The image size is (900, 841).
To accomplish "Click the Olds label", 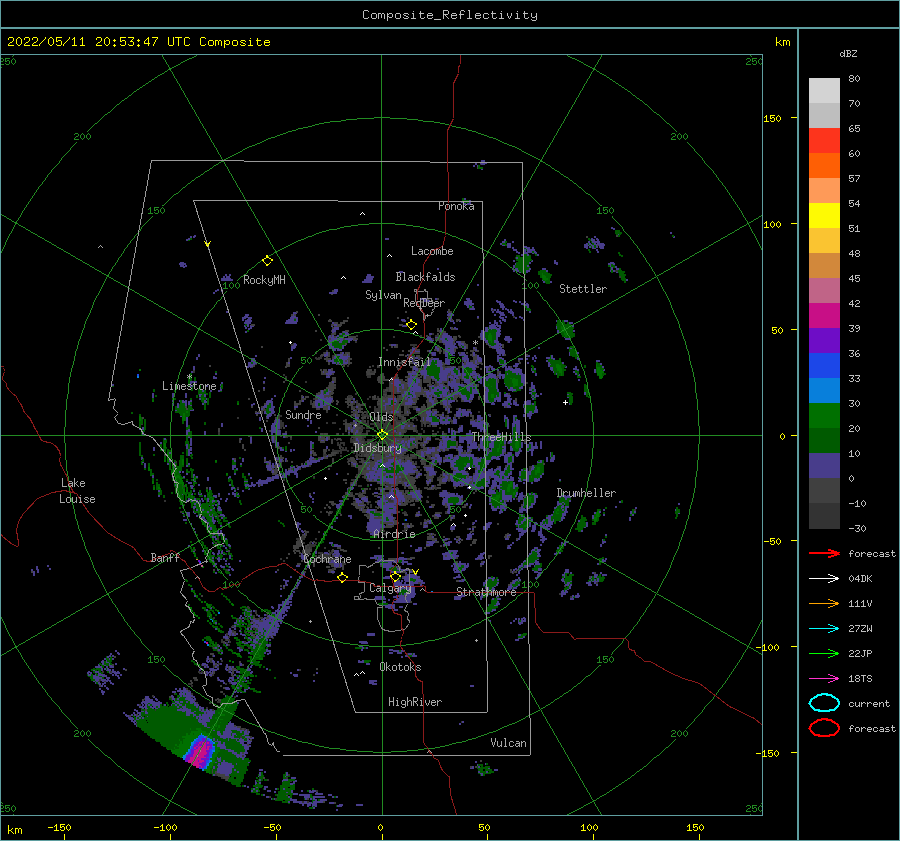I will pyautogui.click(x=381, y=417).
